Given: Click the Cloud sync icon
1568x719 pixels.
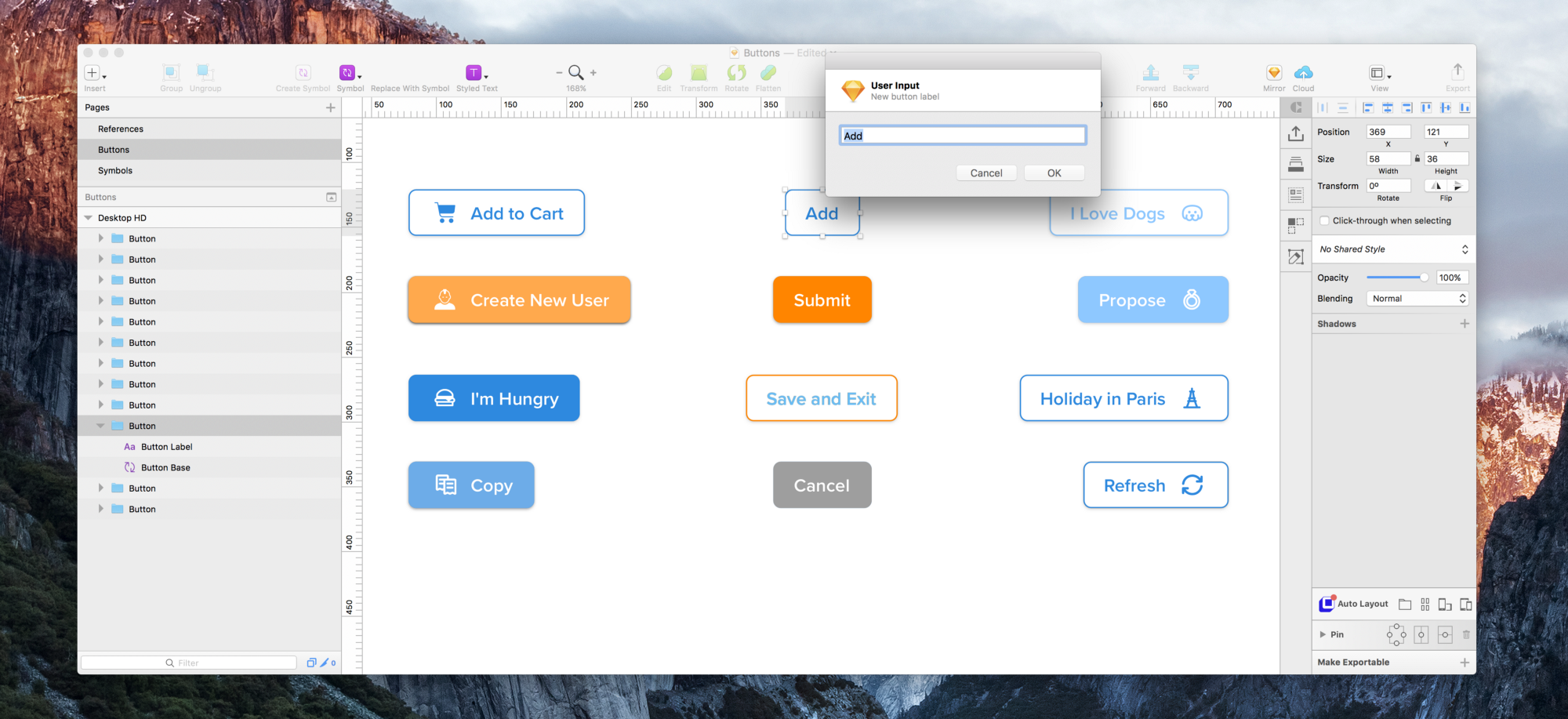Looking at the screenshot, I should [1302, 72].
